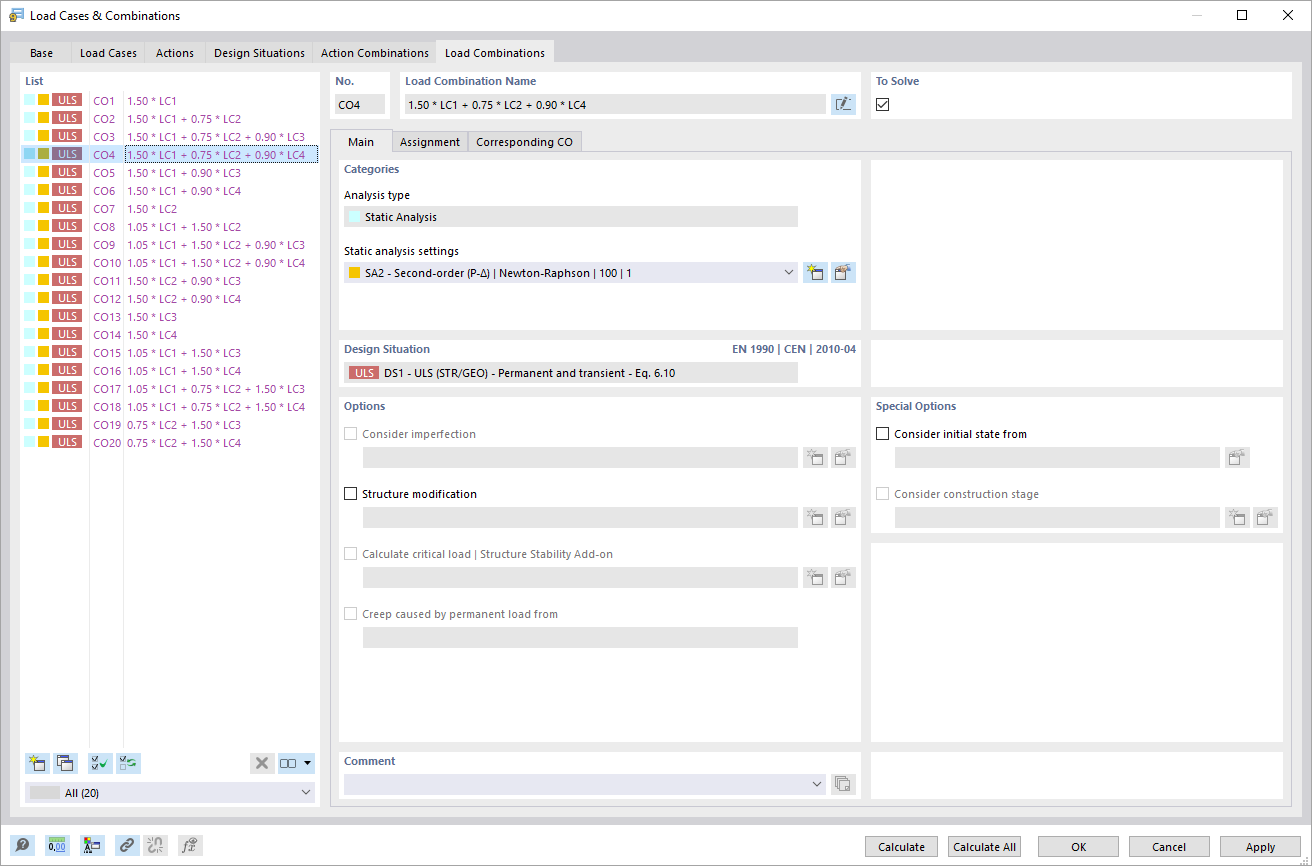
Task: Enable Structure modification
Action: point(350,493)
